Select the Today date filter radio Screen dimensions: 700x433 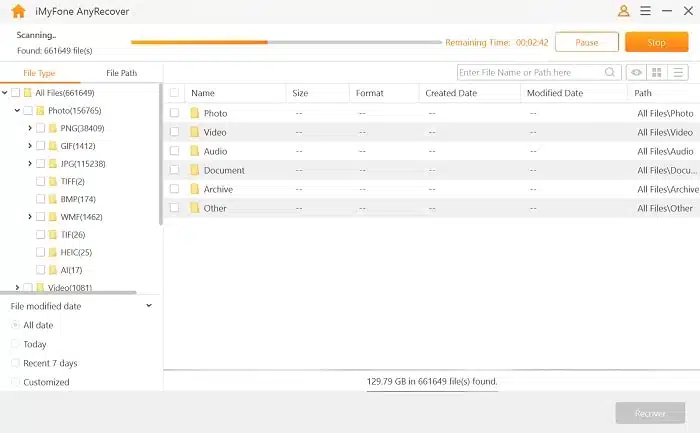coord(15,344)
